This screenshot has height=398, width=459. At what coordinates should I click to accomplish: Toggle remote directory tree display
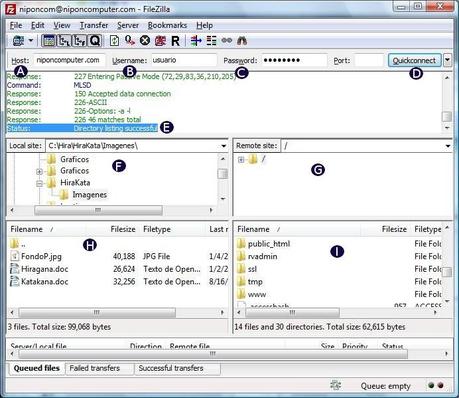79,41
